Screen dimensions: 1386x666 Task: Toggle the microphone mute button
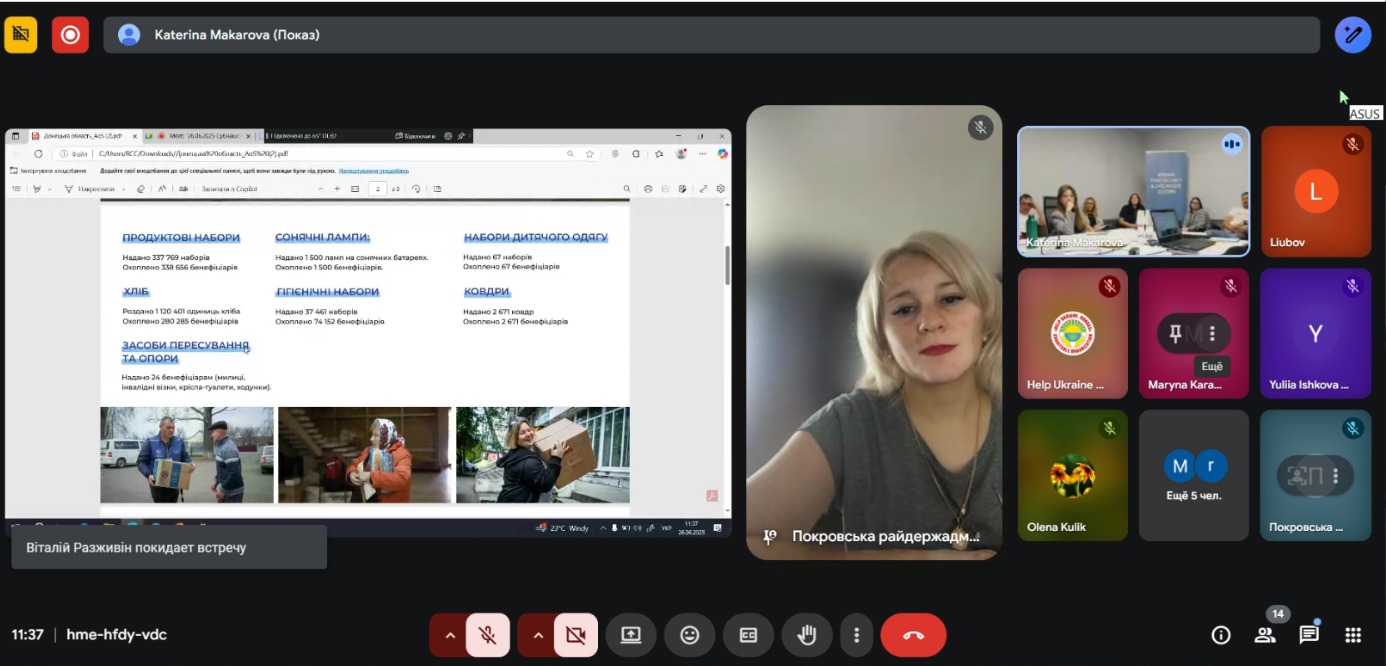[x=487, y=635]
